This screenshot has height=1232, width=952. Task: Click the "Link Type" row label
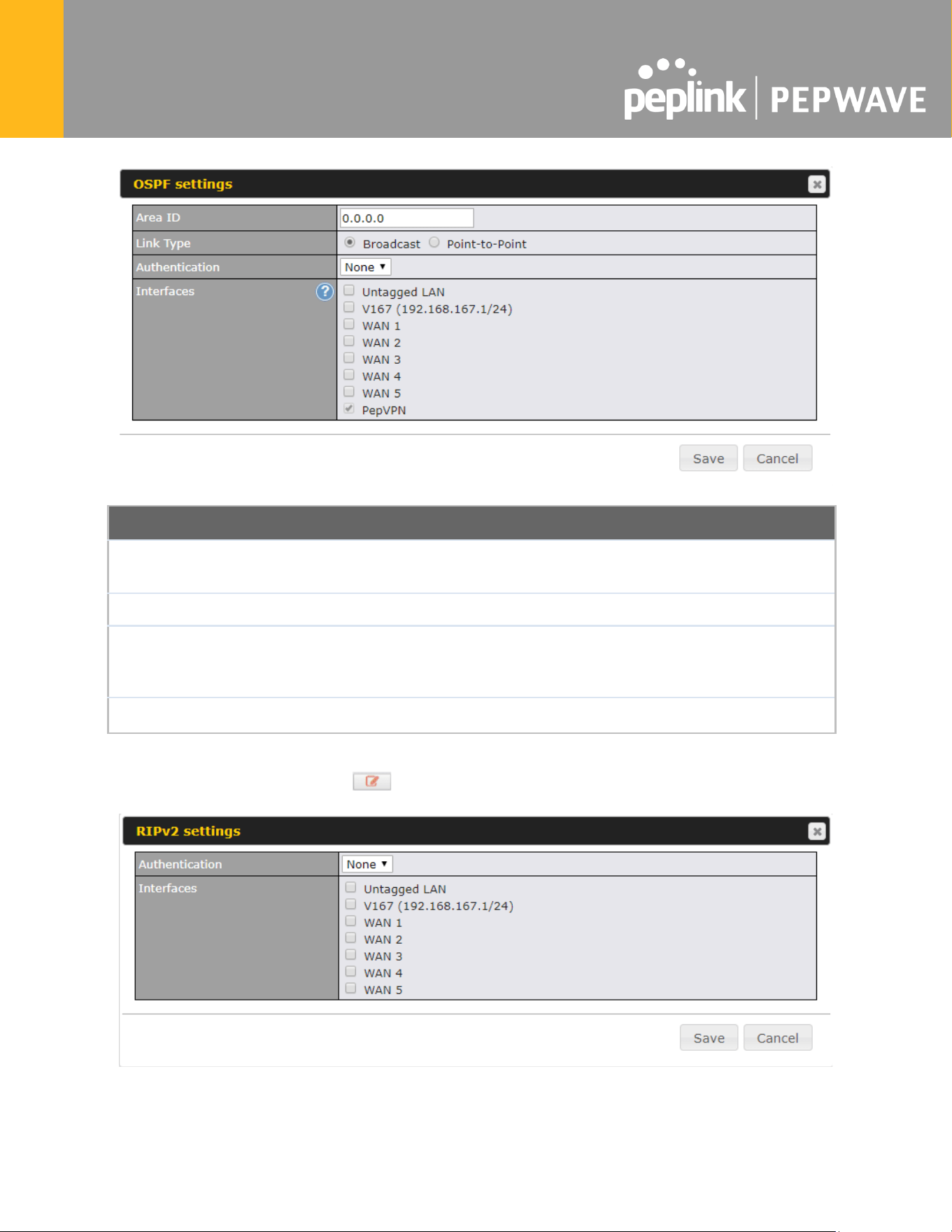coord(163,243)
